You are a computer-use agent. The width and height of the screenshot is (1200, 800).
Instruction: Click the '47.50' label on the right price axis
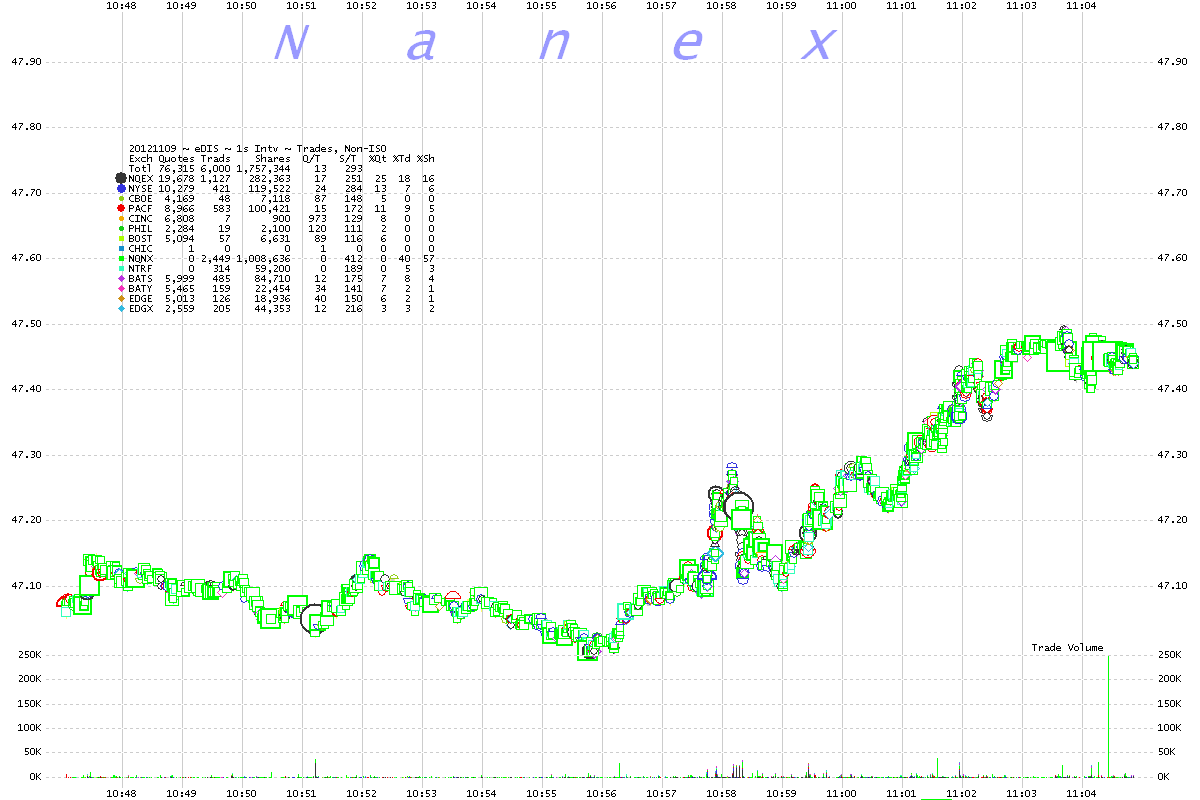[x=1171, y=324]
